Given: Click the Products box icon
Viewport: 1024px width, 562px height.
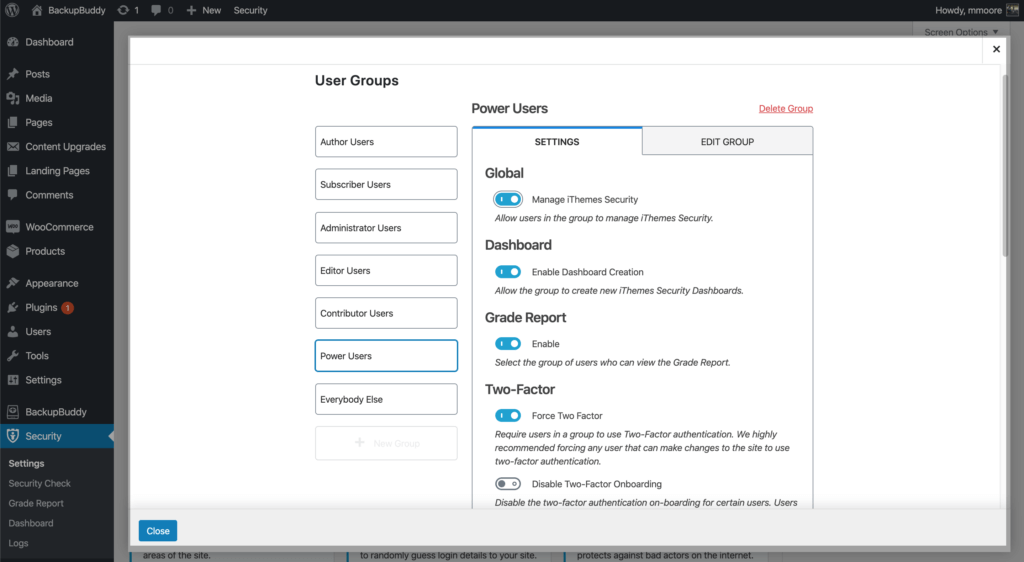Looking at the screenshot, I should (x=13, y=251).
